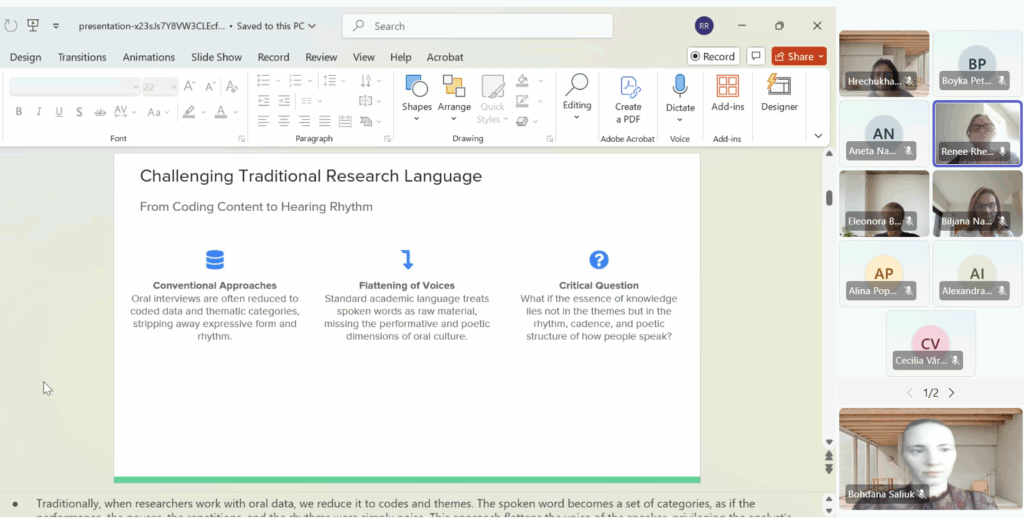This screenshot has height=518, width=1024.
Task: Open comments pane icon beside Share
Action: pos(756,56)
